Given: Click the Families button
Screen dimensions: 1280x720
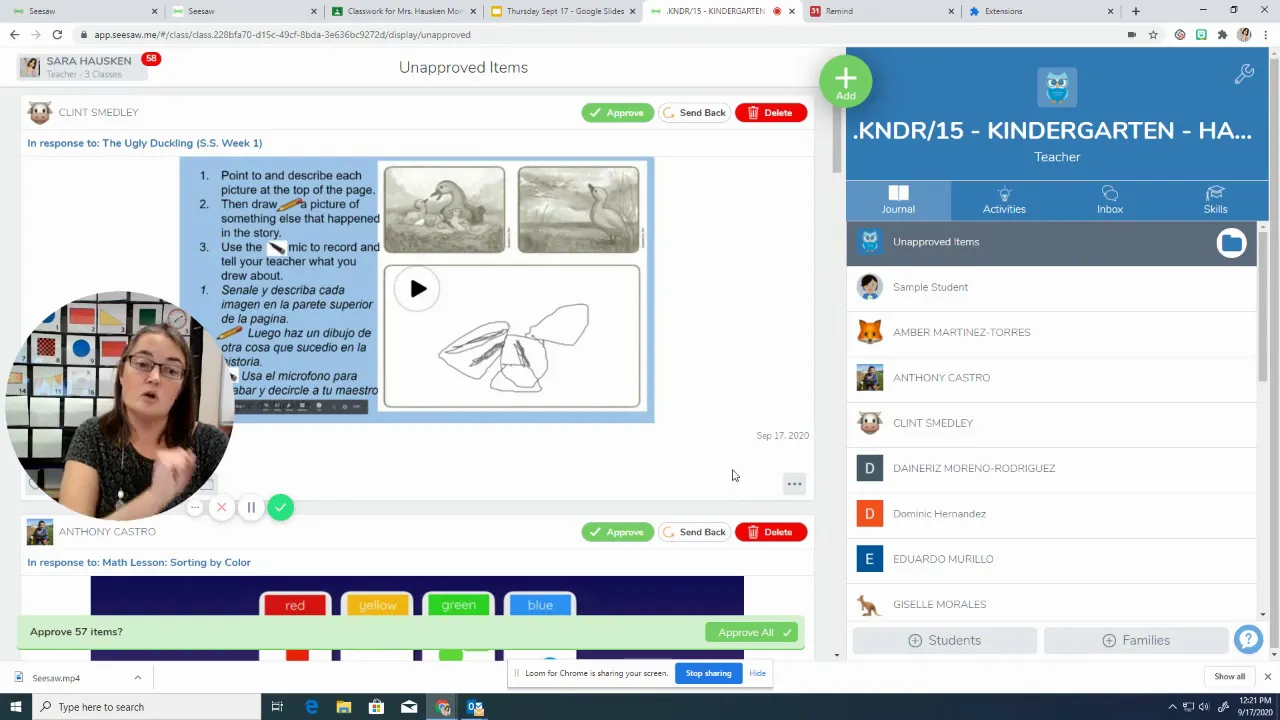Looking at the screenshot, I should 1135,640.
